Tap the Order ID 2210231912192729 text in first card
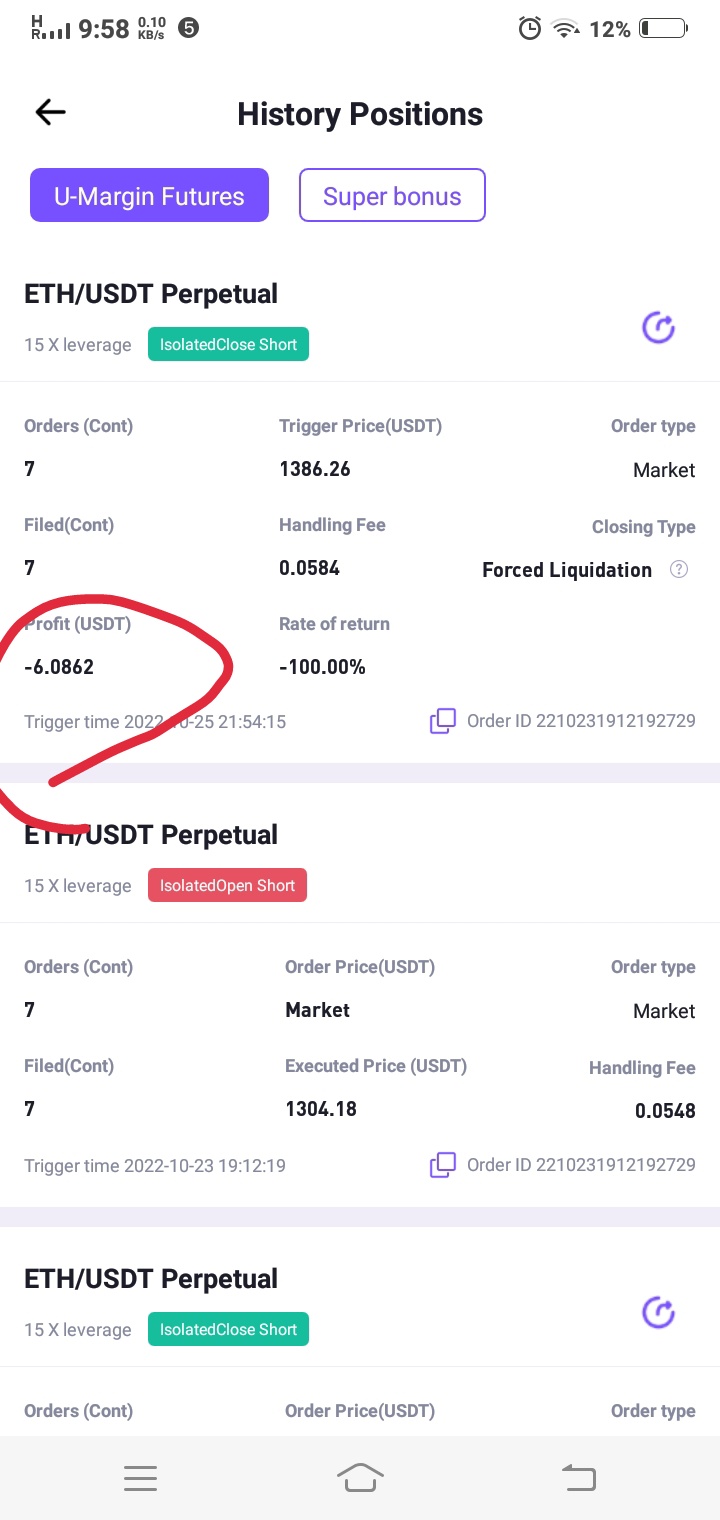 click(581, 721)
